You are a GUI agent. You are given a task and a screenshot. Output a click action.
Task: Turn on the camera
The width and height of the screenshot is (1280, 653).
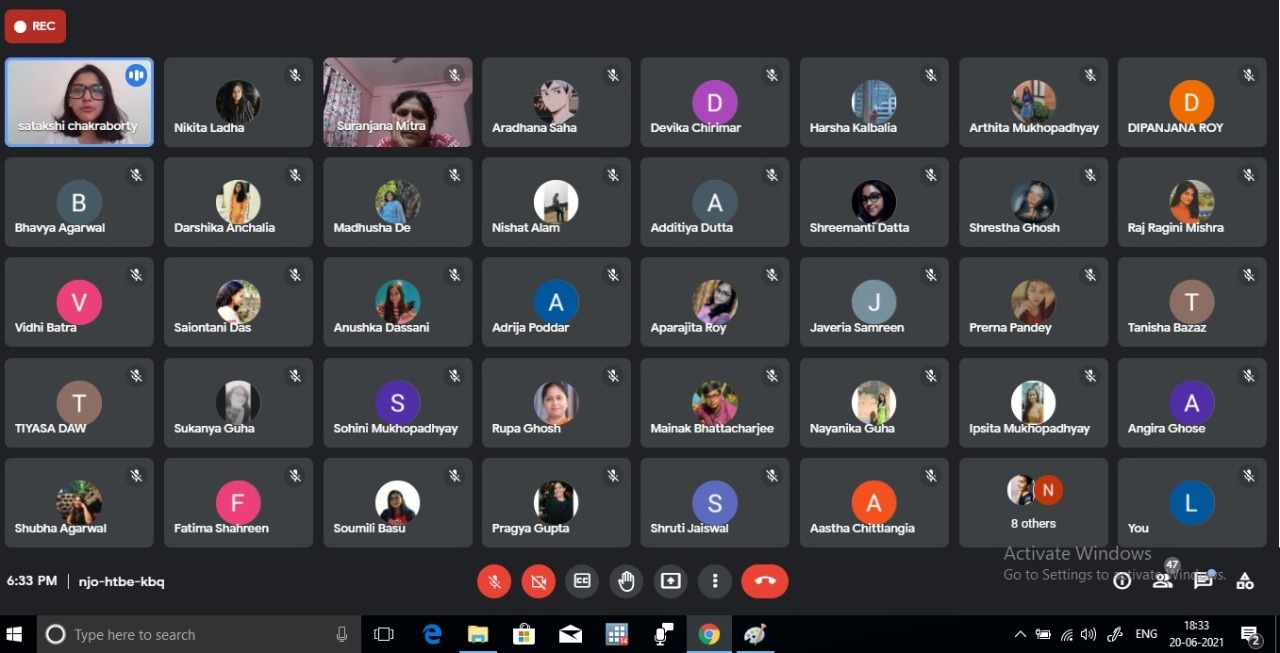(x=538, y=581)
